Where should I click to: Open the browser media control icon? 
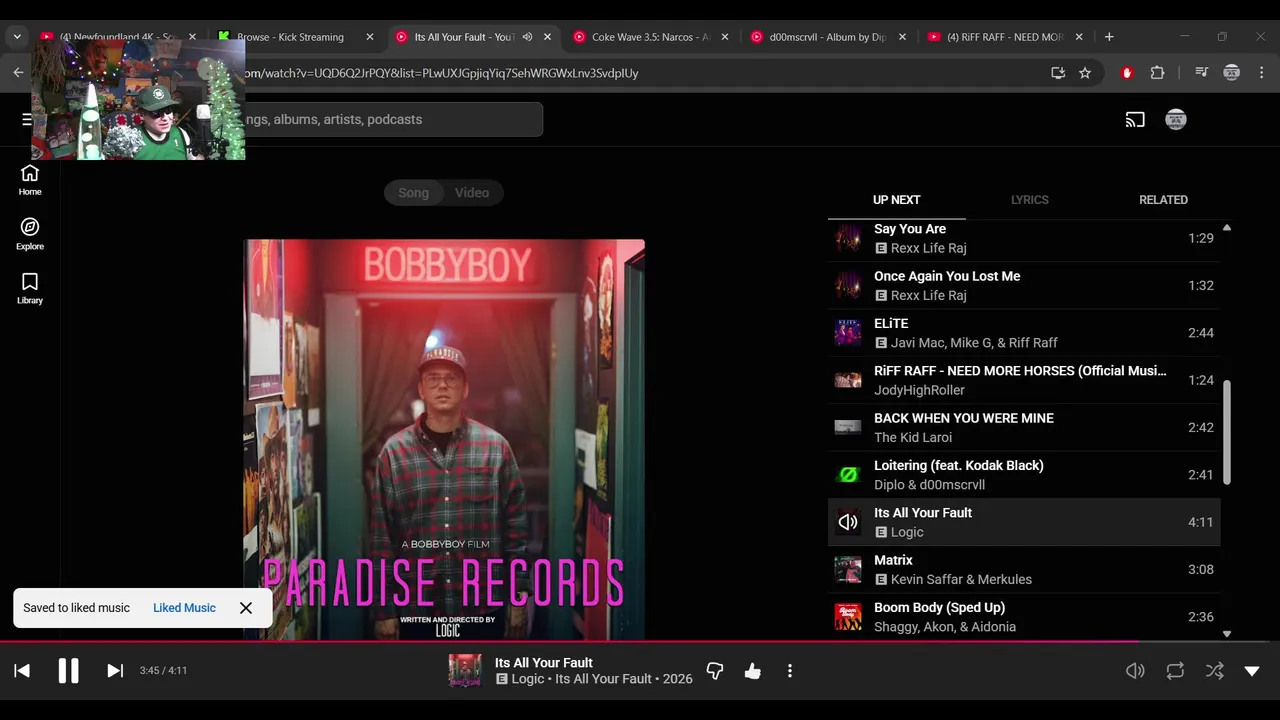point(1202,73)
